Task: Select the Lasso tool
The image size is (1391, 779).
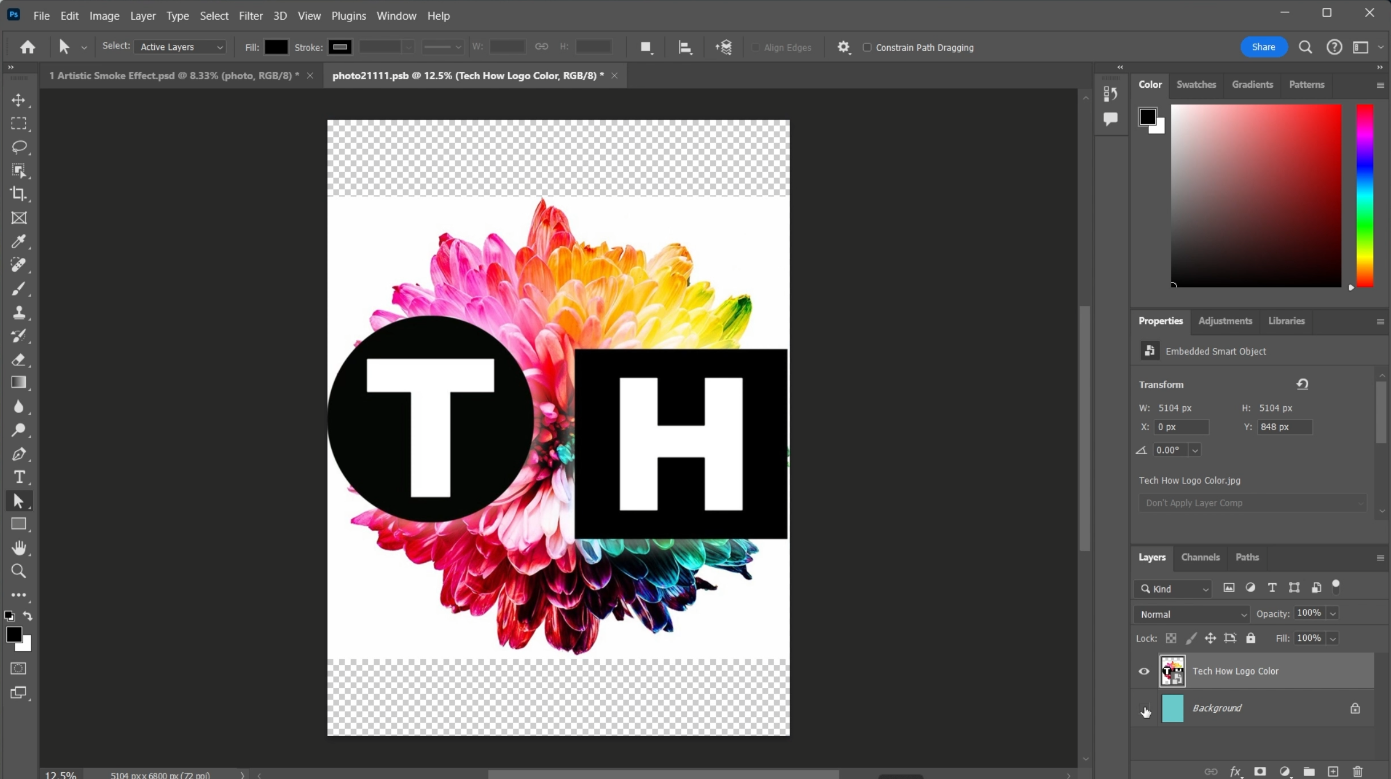Action: tap(18, 147)
